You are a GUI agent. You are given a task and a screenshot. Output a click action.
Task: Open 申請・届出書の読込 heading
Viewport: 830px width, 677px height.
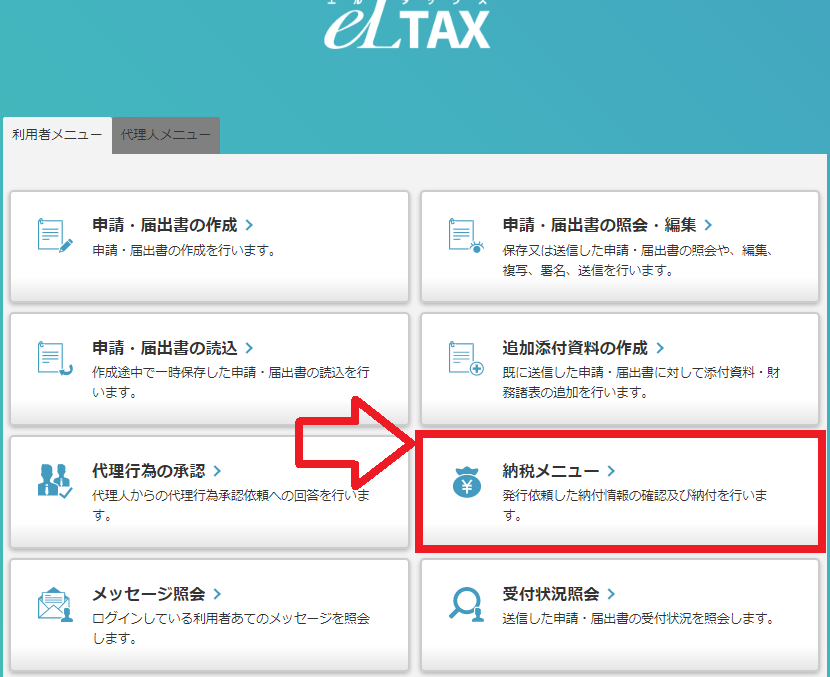tap(165, 348)
